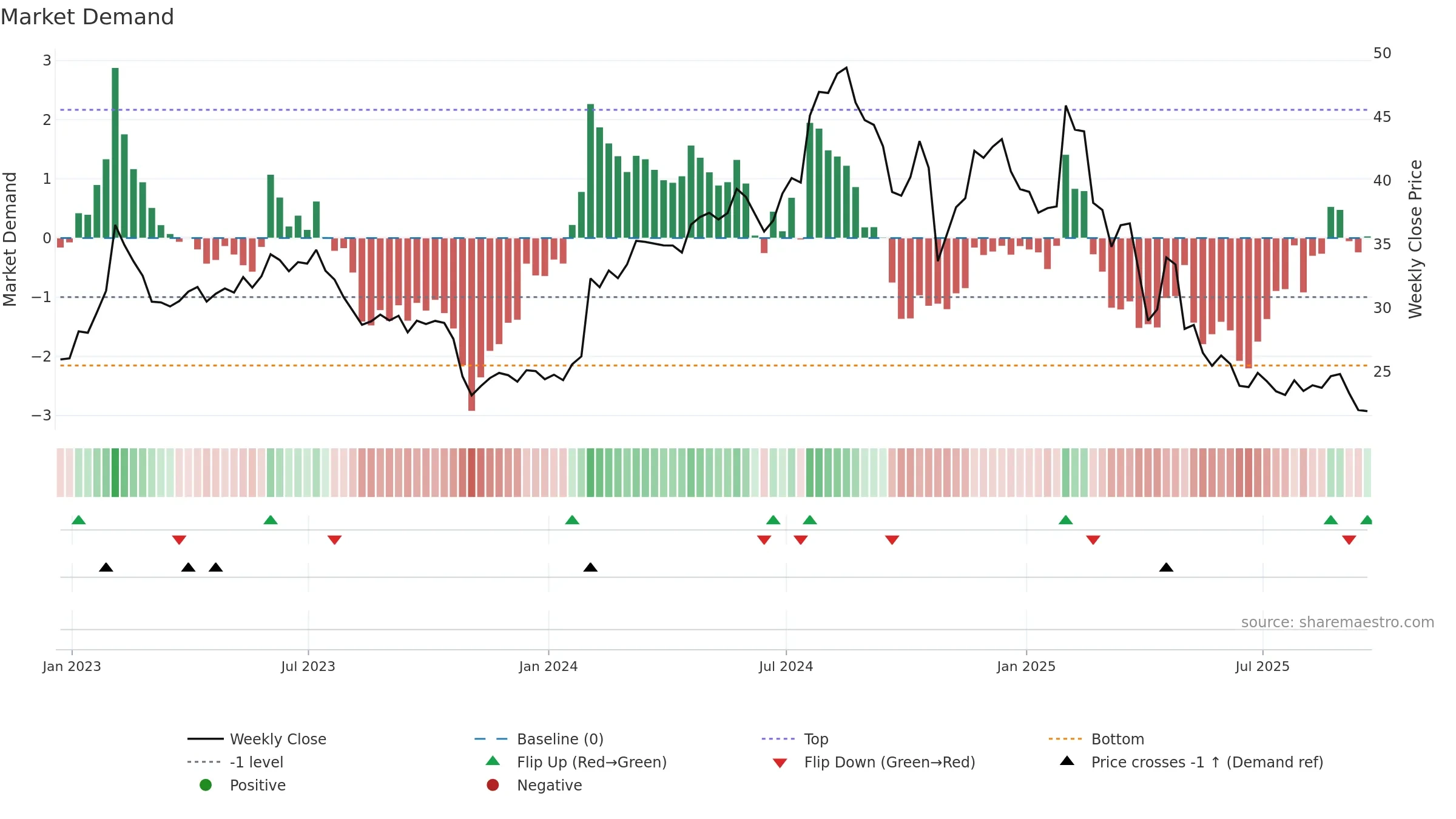Click the Jul 2025 axis label
This screenshot has width=1456, height=819.
pyautogui.click(x=1262, y=666)
